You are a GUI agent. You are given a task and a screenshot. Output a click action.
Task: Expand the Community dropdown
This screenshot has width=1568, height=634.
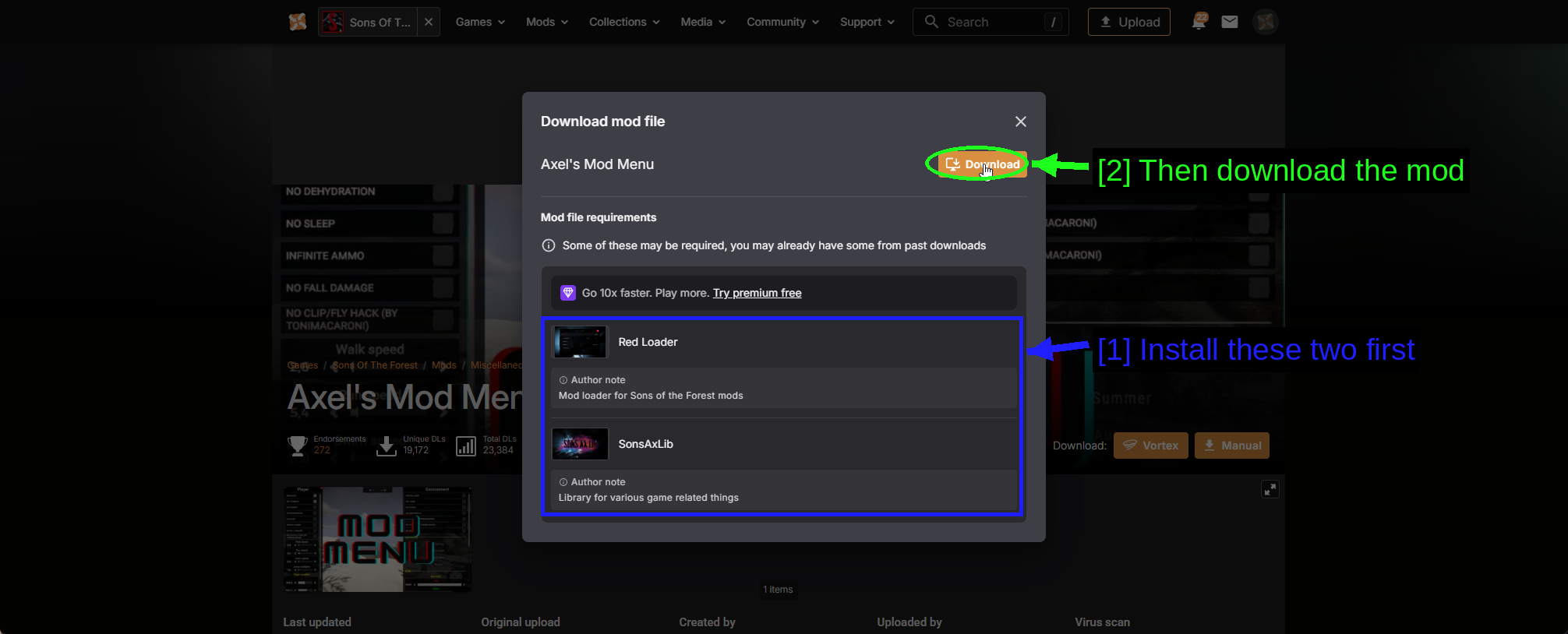[x=782, y=22]
